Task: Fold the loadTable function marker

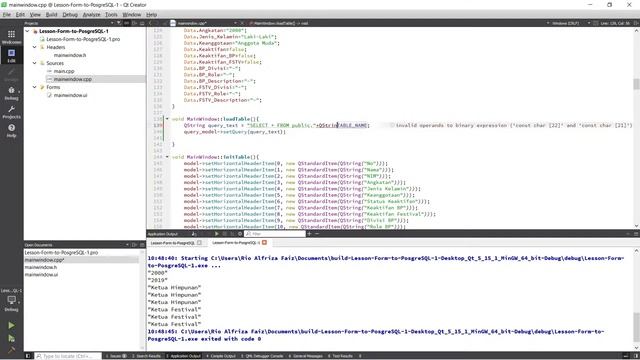Action: [x=167, y=119]
